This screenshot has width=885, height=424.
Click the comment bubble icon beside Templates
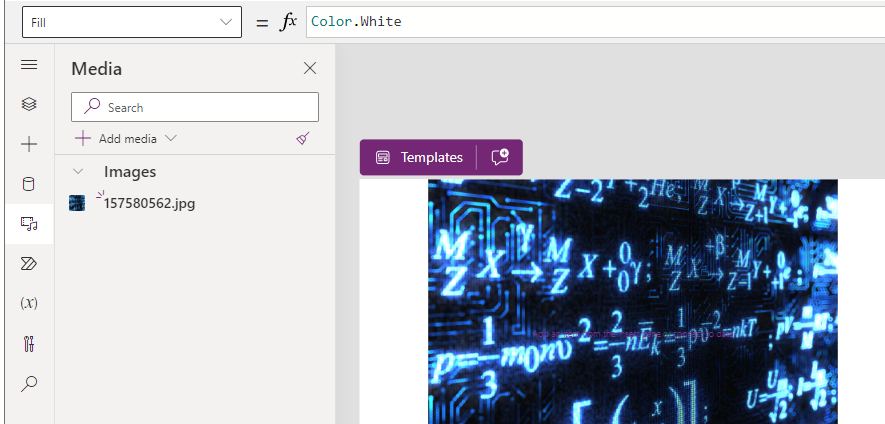point(500,158)
